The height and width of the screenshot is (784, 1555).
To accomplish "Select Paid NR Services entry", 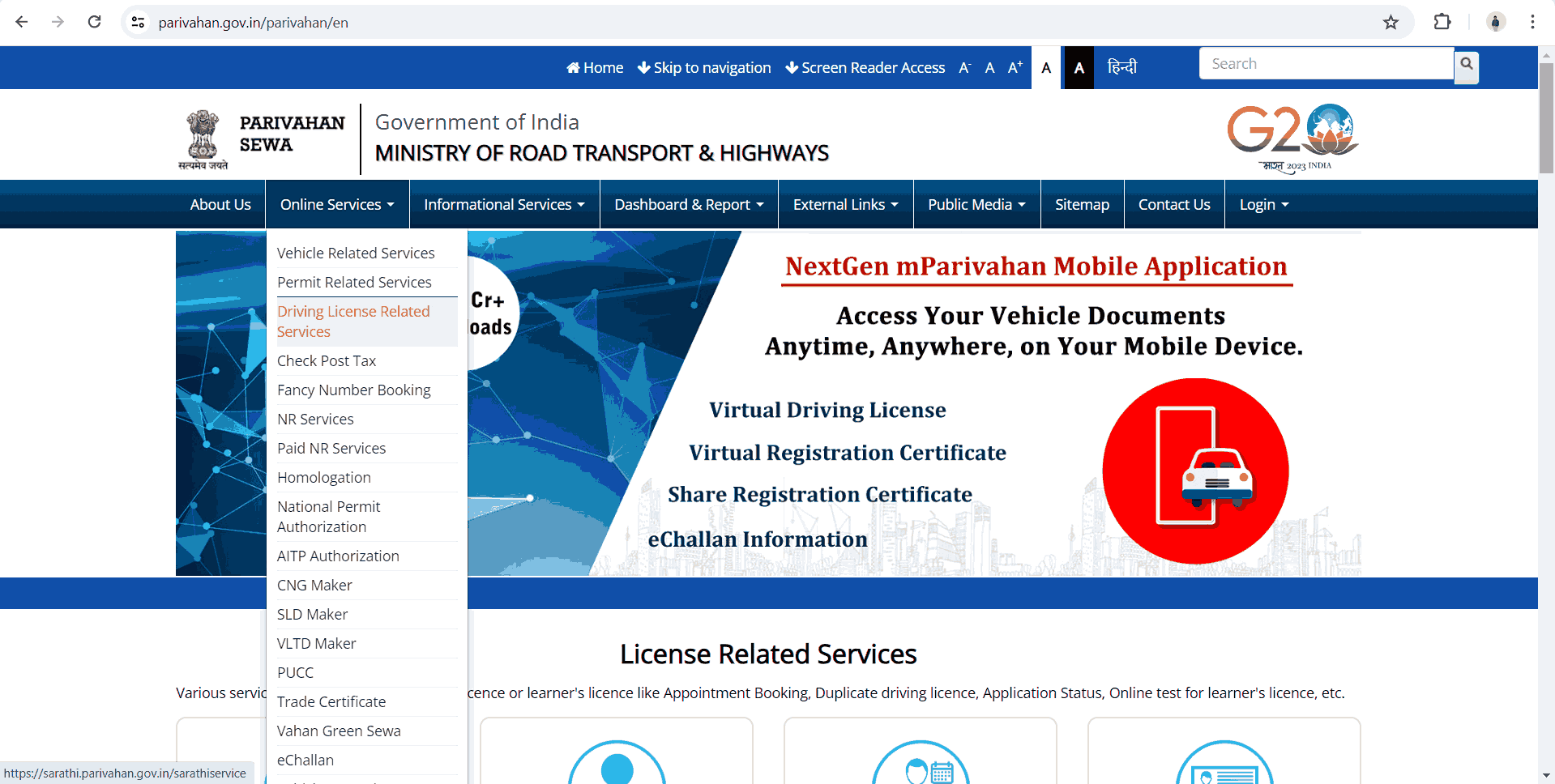I will point(366,448).
